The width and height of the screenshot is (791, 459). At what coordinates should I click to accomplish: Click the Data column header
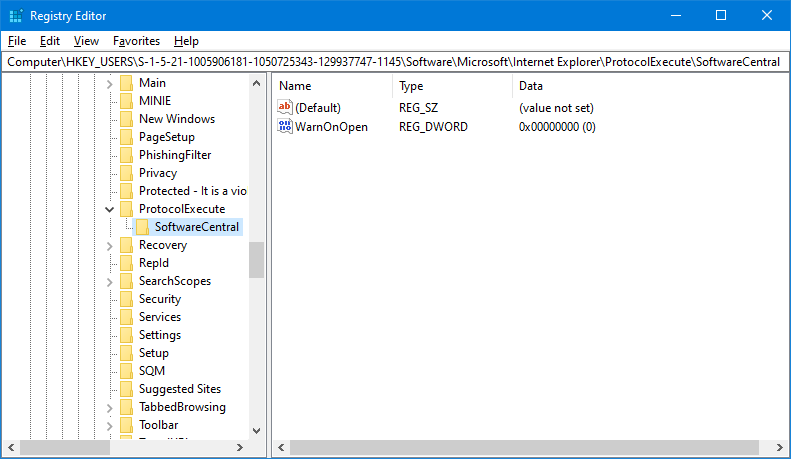click(531, 86)
